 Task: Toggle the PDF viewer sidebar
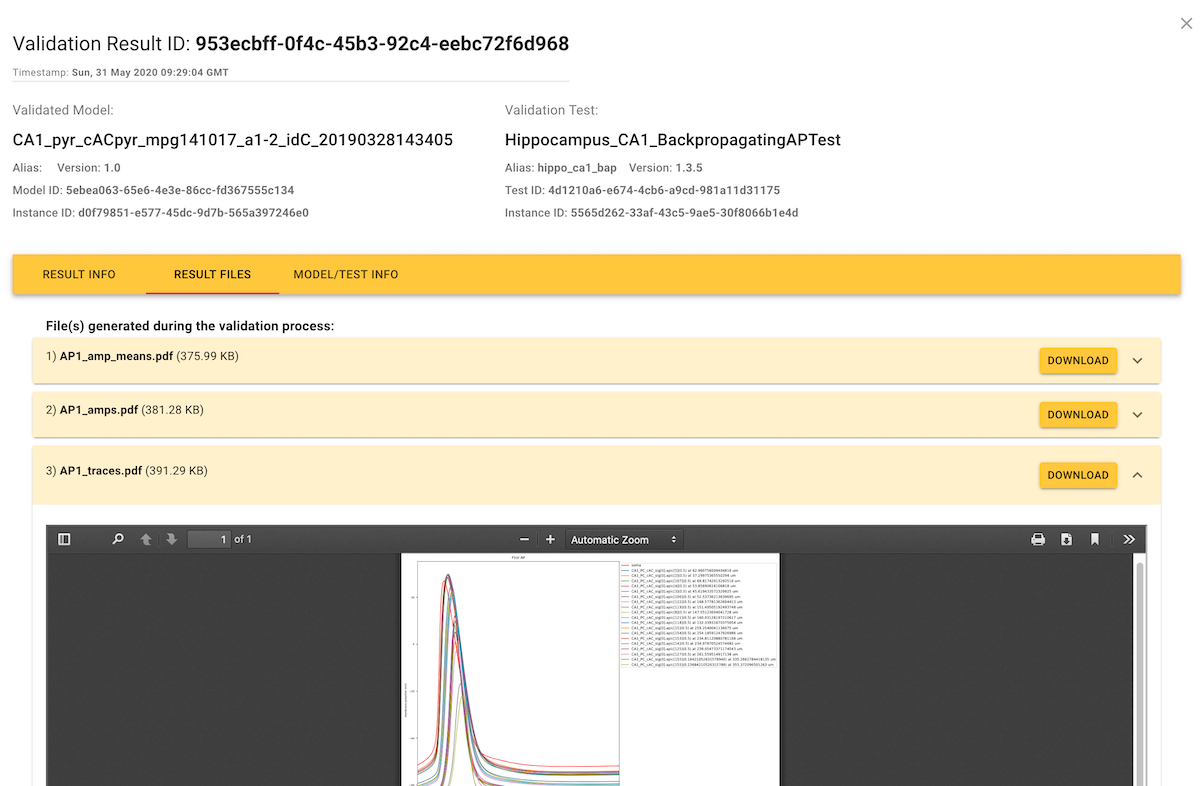(x=65, y=539)
